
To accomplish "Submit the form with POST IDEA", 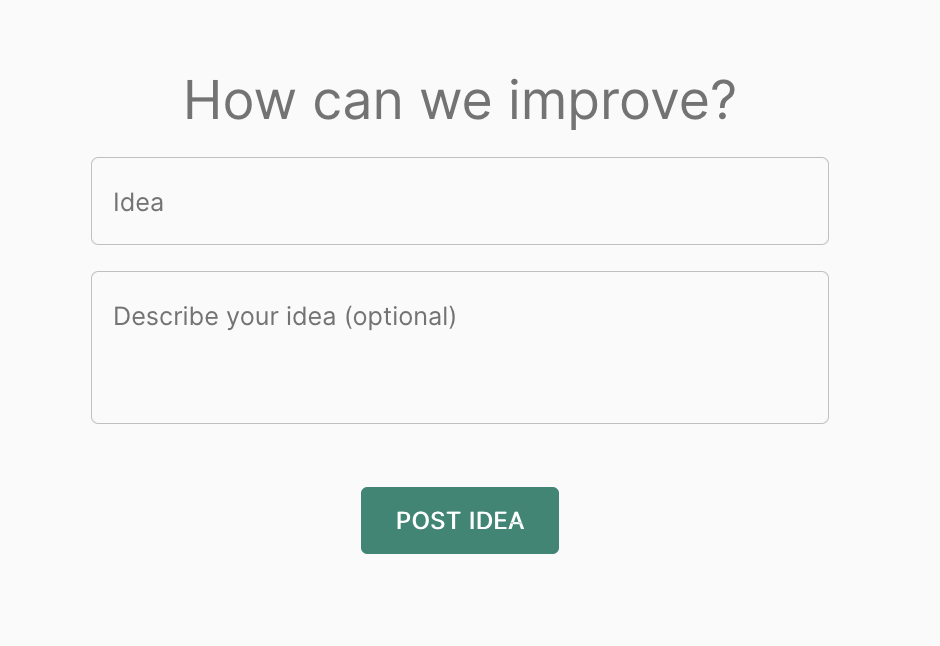I will [459, 520].
